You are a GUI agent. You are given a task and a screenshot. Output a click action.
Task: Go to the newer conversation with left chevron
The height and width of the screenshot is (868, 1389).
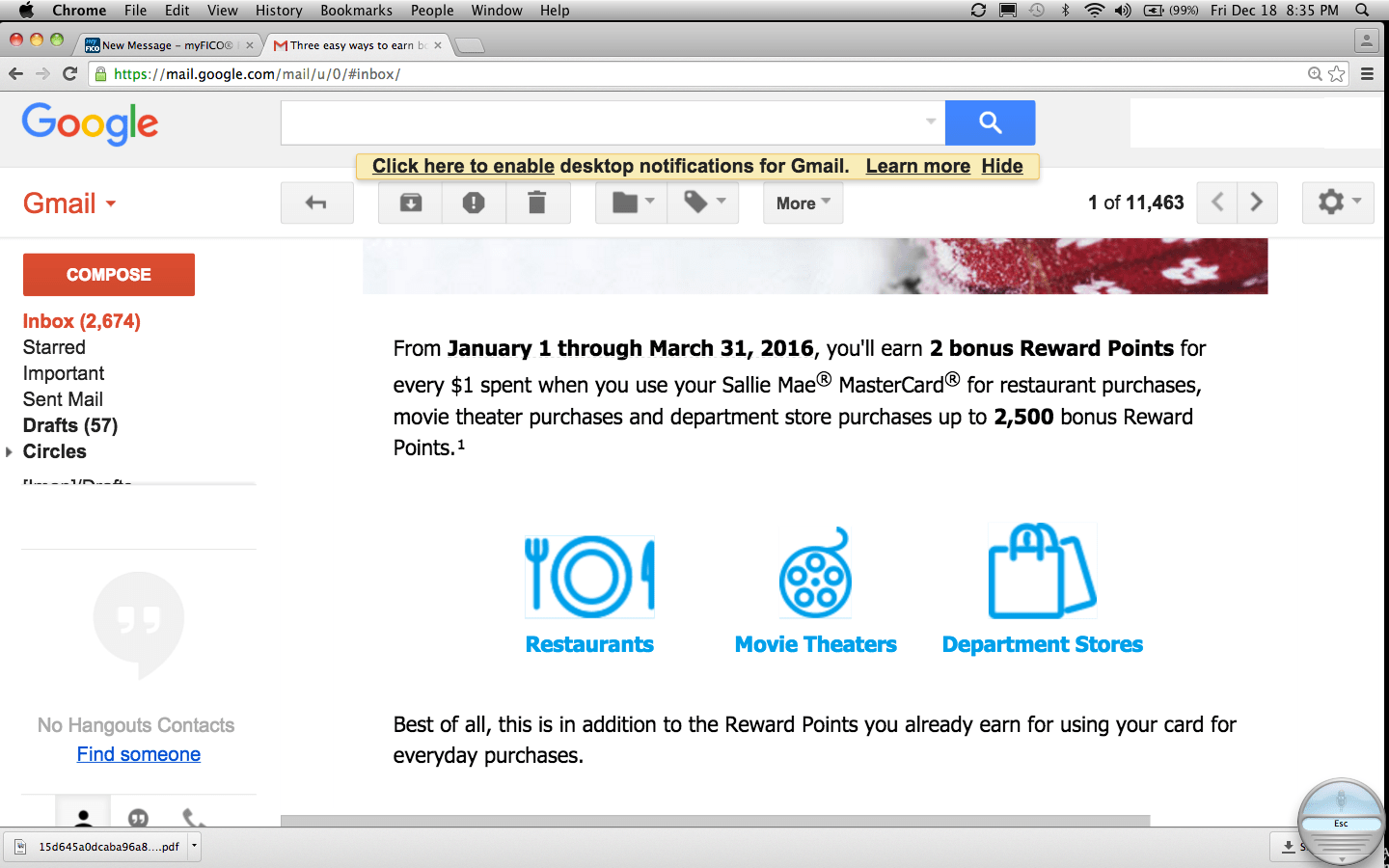1217,203
